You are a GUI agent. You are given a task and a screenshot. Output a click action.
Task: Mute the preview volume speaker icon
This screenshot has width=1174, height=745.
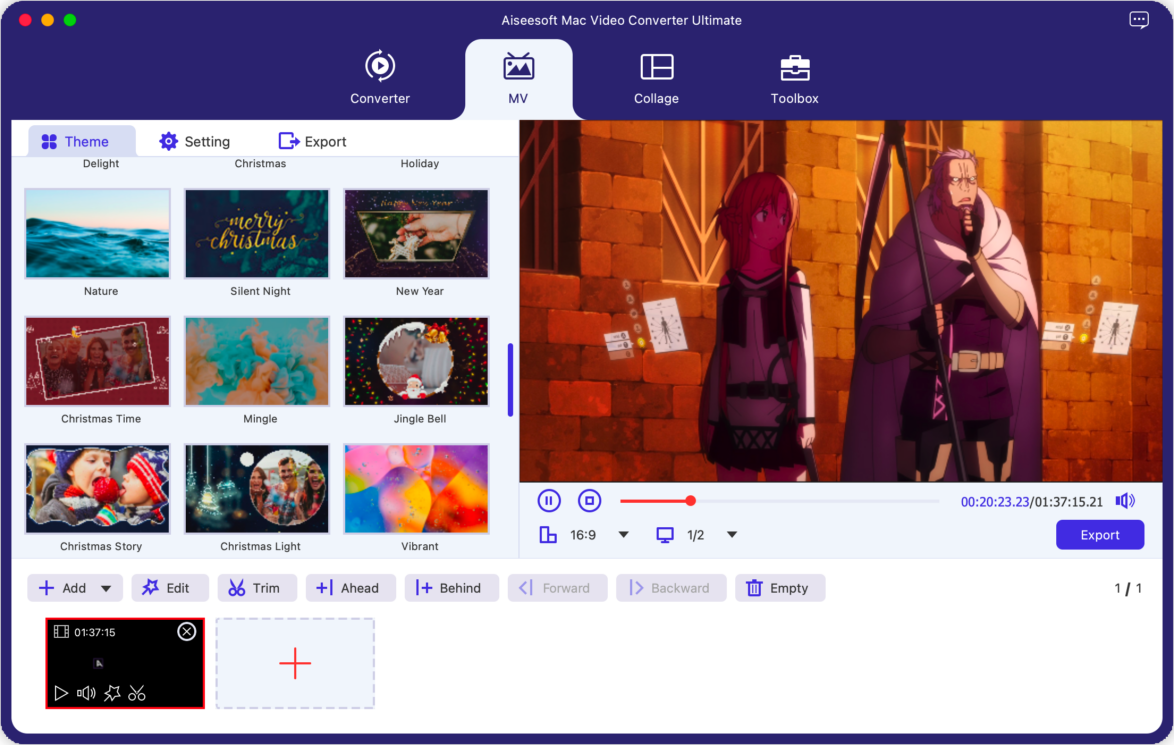(1125, 501)
